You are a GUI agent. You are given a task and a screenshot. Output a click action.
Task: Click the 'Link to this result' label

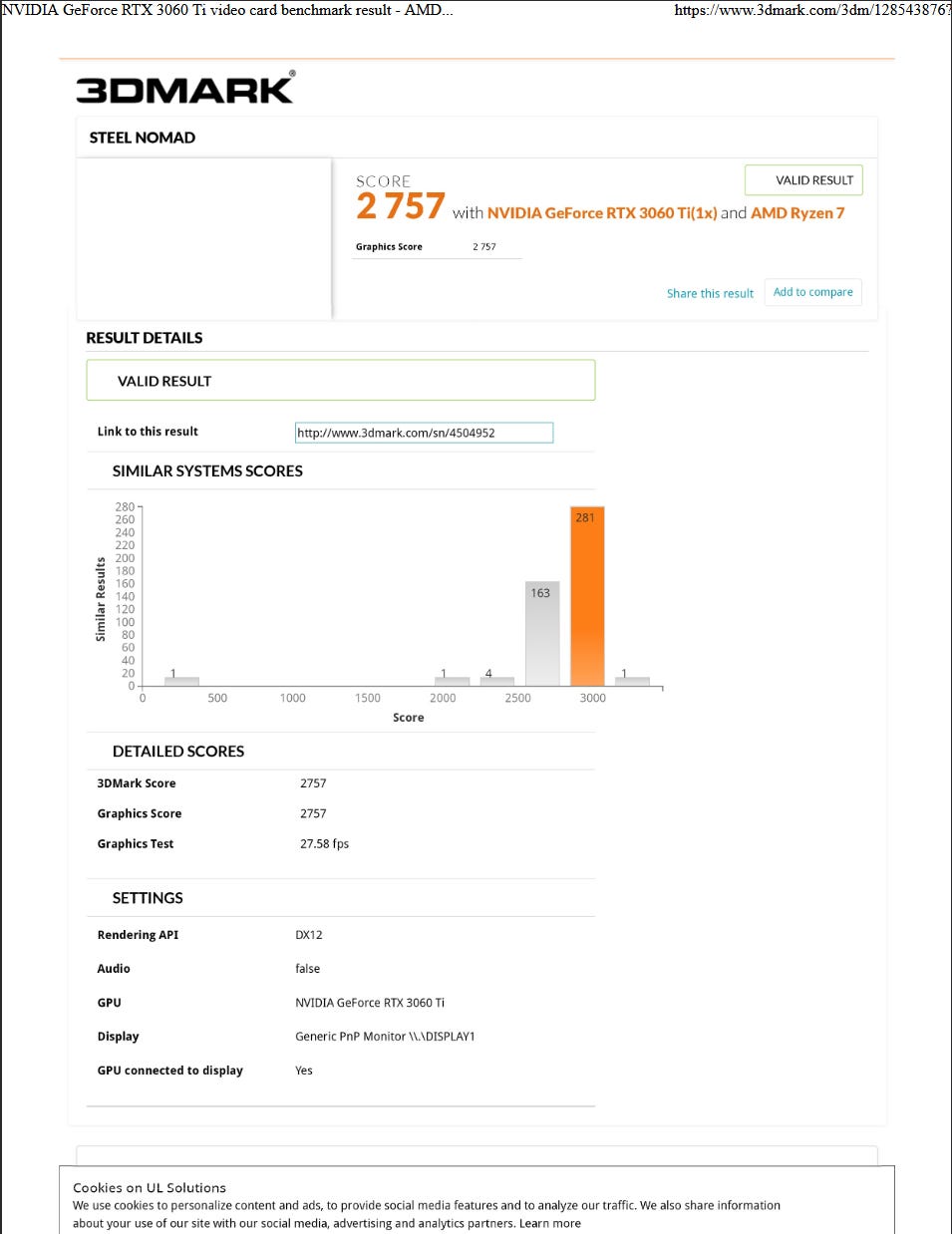pyautogui.click(x=148, y=432)
